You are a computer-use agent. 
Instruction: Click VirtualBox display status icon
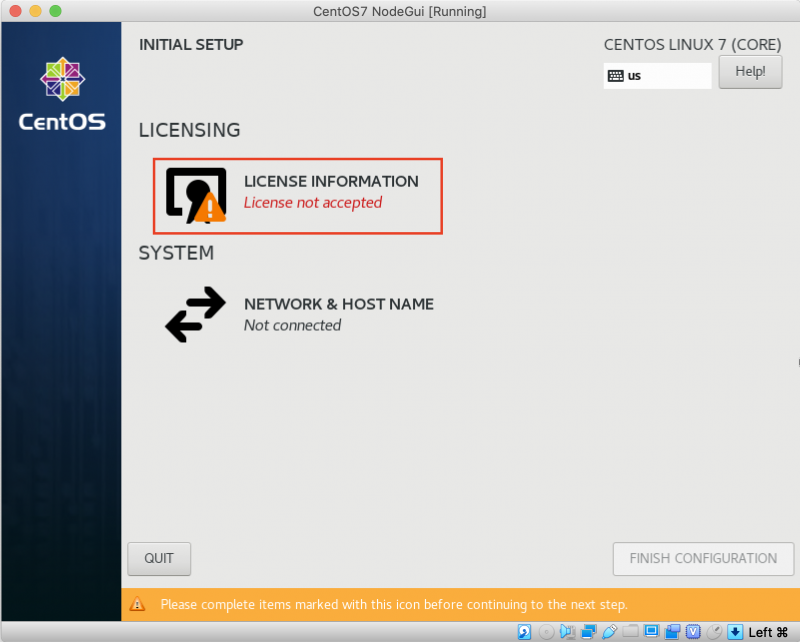(x=651, y=631)
